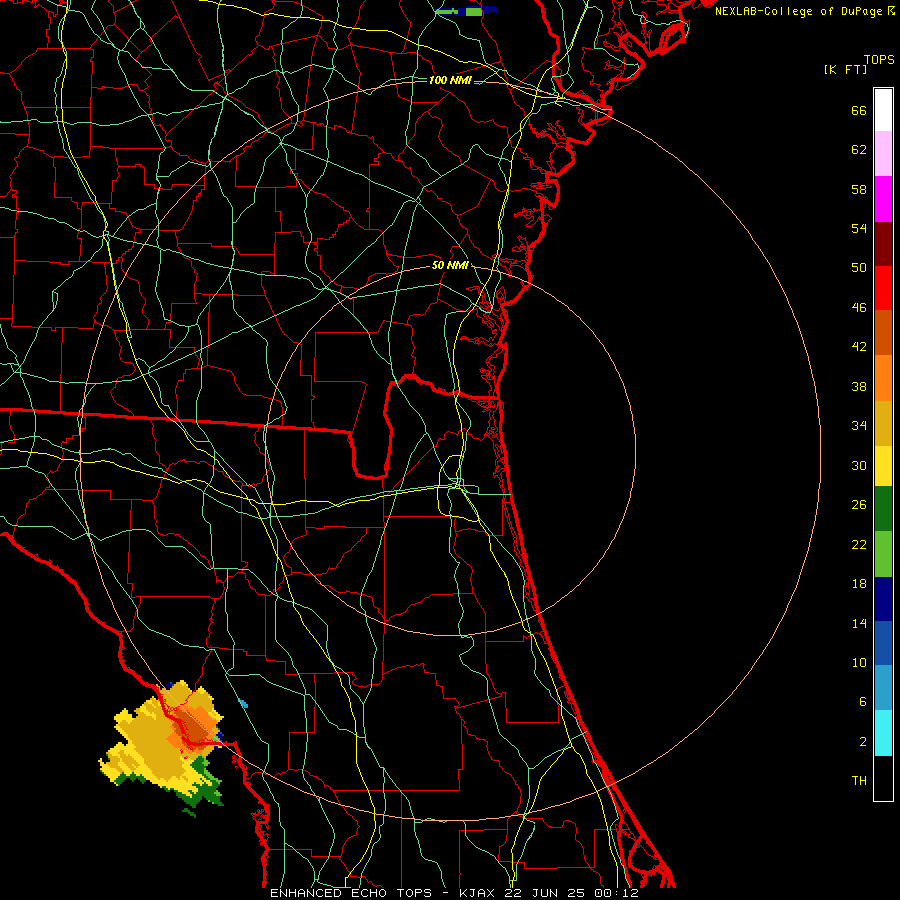The width and height of the screenshot is (900, 900).
Task: Click the small green echo at top edge
Action: click(466, 11)
